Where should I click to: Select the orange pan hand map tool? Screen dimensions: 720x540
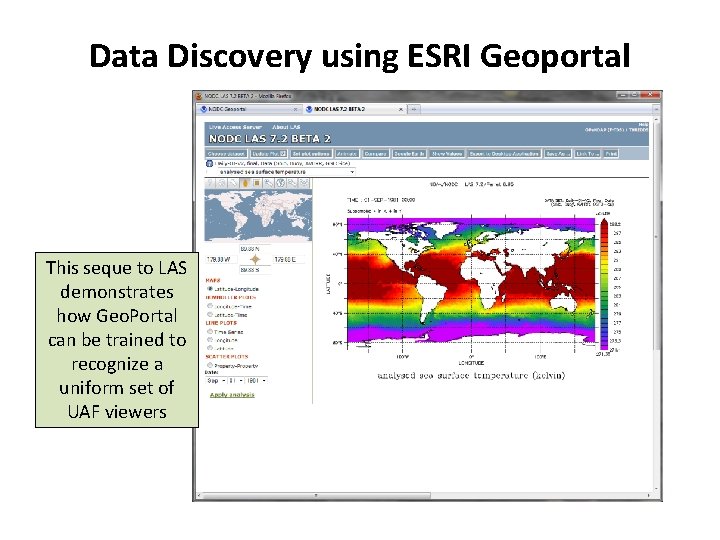tap(245, 183)
